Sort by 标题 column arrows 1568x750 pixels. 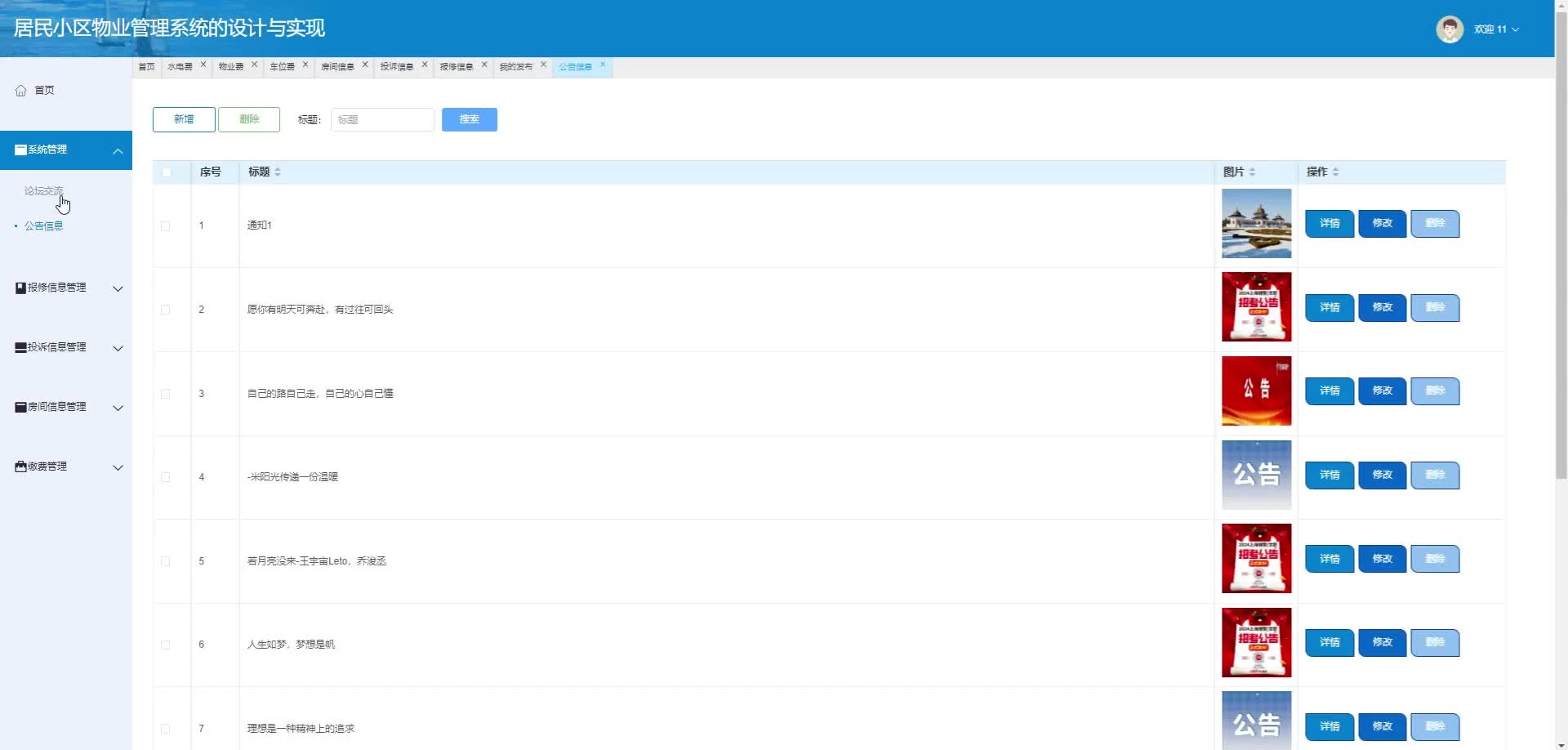click(278, 172)
